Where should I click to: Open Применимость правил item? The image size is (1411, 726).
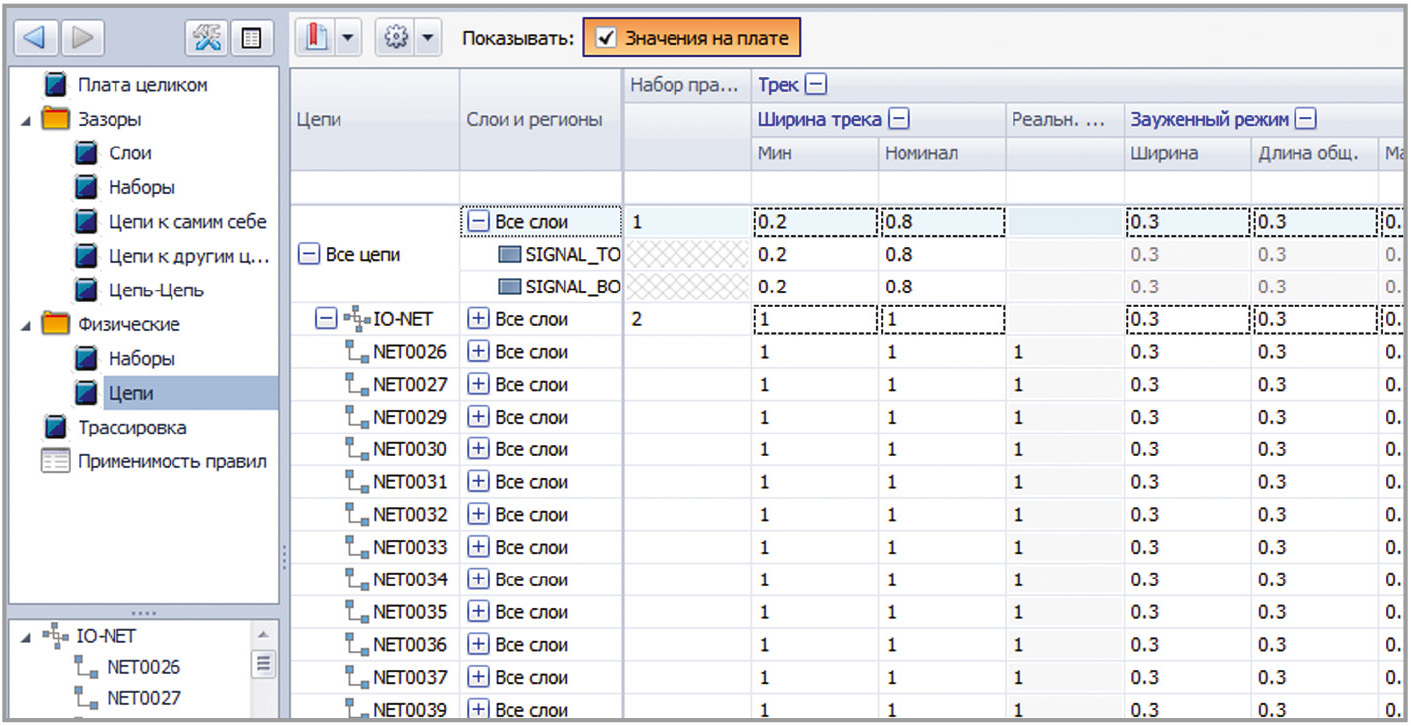coord(172,461)
